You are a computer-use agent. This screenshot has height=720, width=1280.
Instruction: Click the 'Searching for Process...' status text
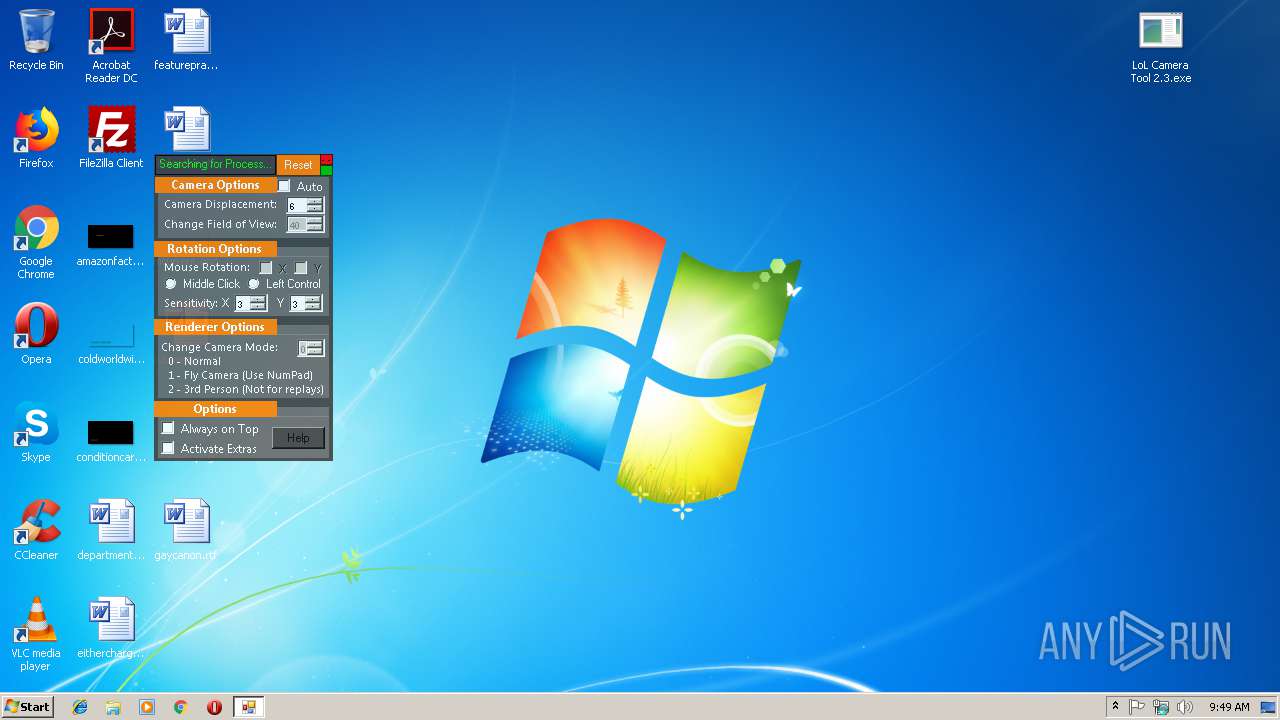(x=215, y=164)
